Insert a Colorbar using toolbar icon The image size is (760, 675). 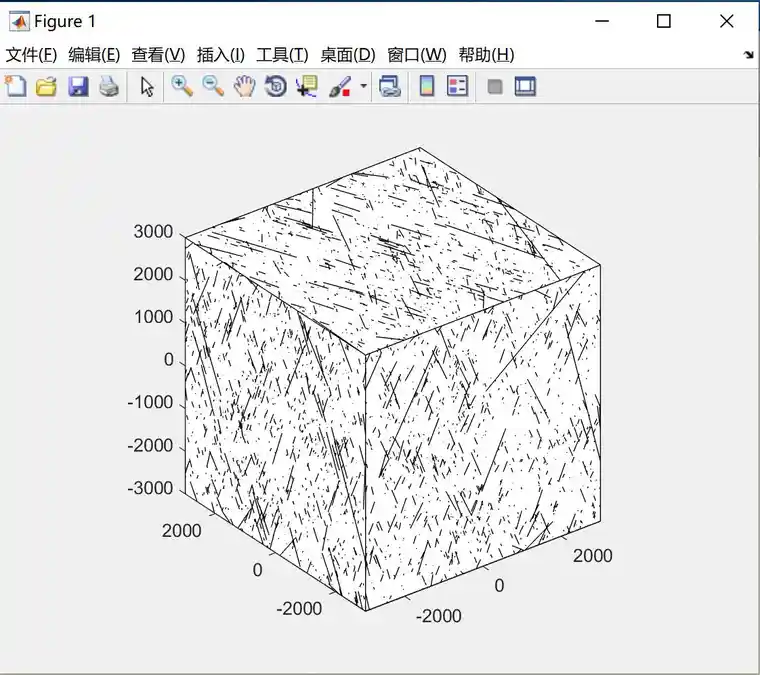(427, 87)
